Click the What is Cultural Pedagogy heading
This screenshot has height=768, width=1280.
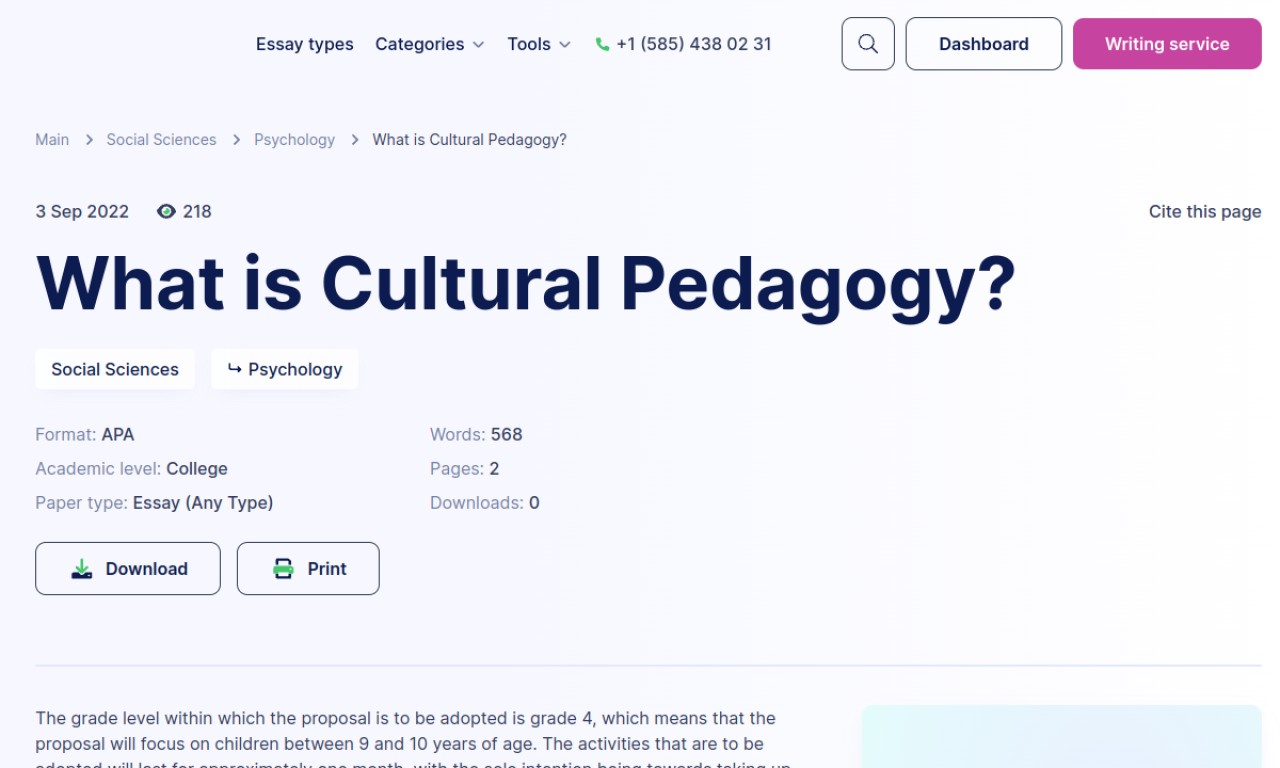click(525, 284)
